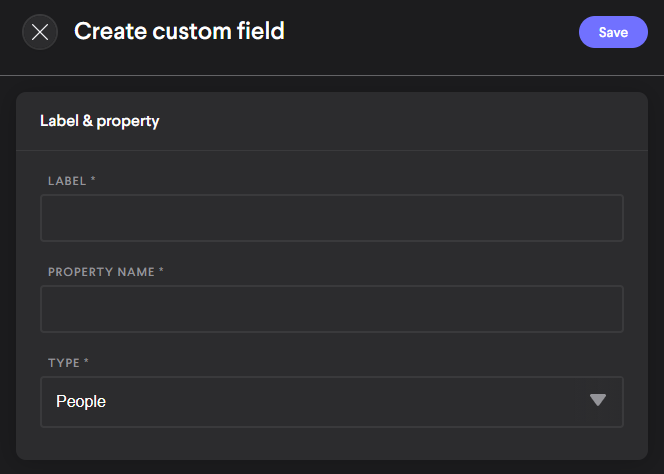664x474 pixels.
Task: Click into the Property name field
Action: pyautogui.click(x=331, y=309)
